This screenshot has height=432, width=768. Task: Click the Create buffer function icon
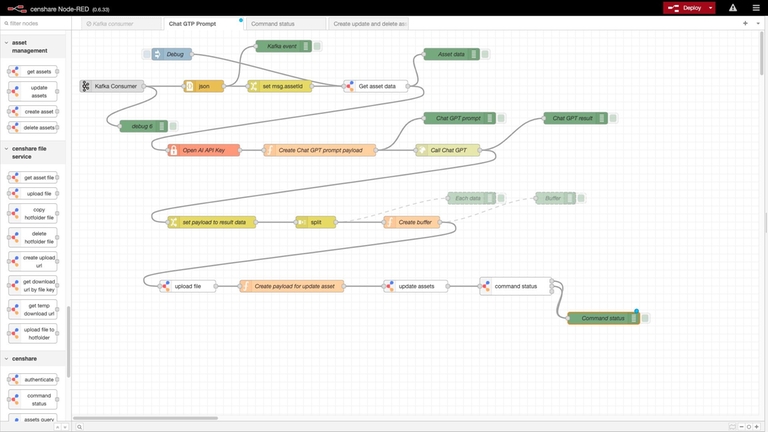(x=389, y=222)
